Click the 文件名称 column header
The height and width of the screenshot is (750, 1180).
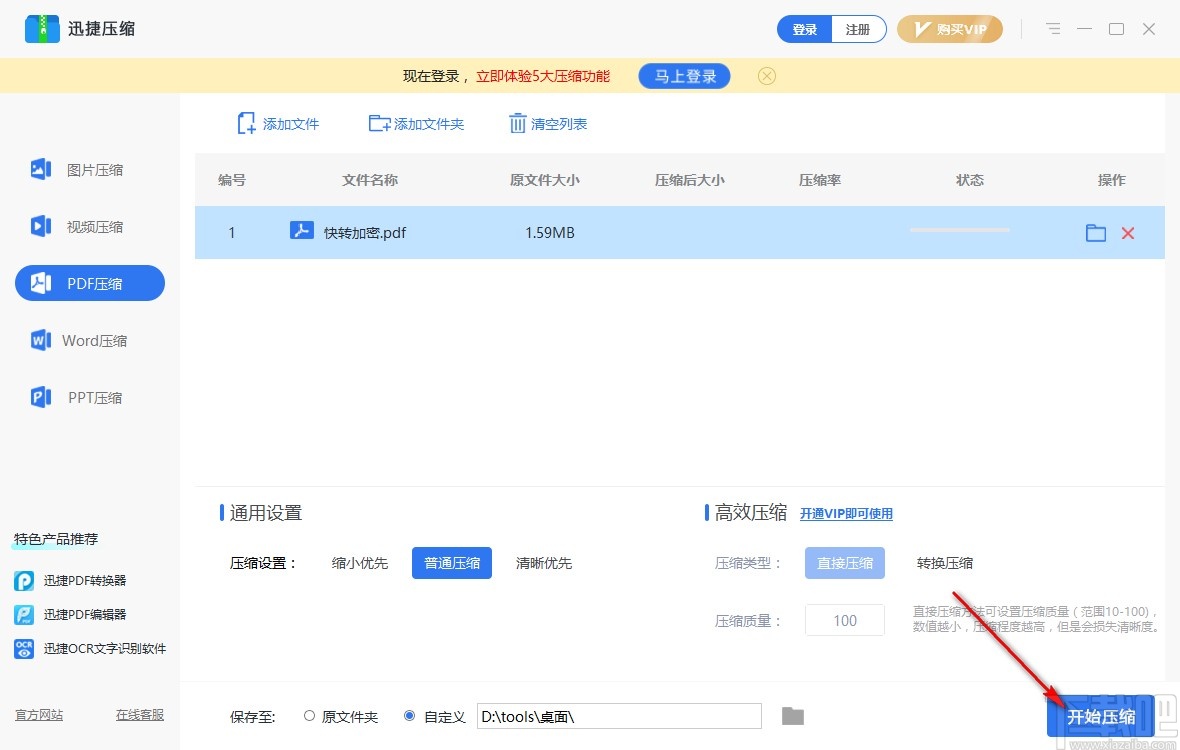[x=370, y=180]
